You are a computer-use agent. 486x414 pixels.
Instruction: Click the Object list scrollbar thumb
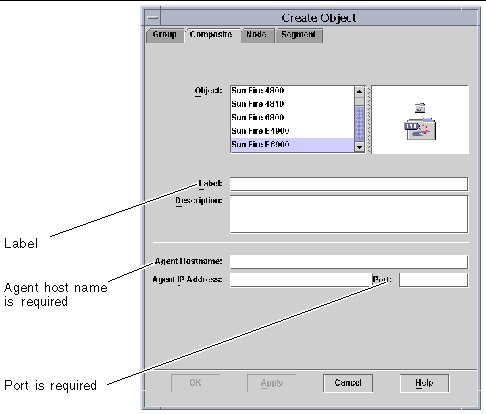[359, 123]
